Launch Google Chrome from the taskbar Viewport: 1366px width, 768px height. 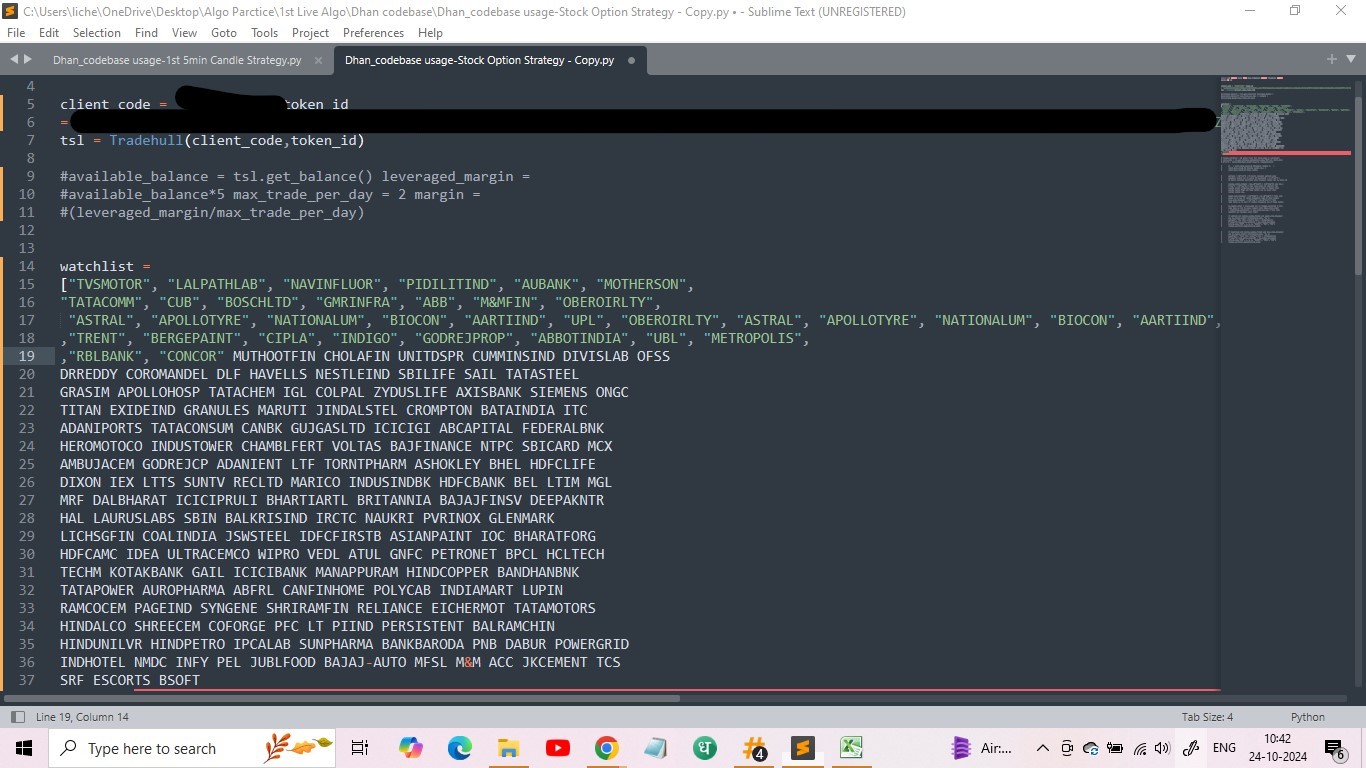click(x=606, y=748)
